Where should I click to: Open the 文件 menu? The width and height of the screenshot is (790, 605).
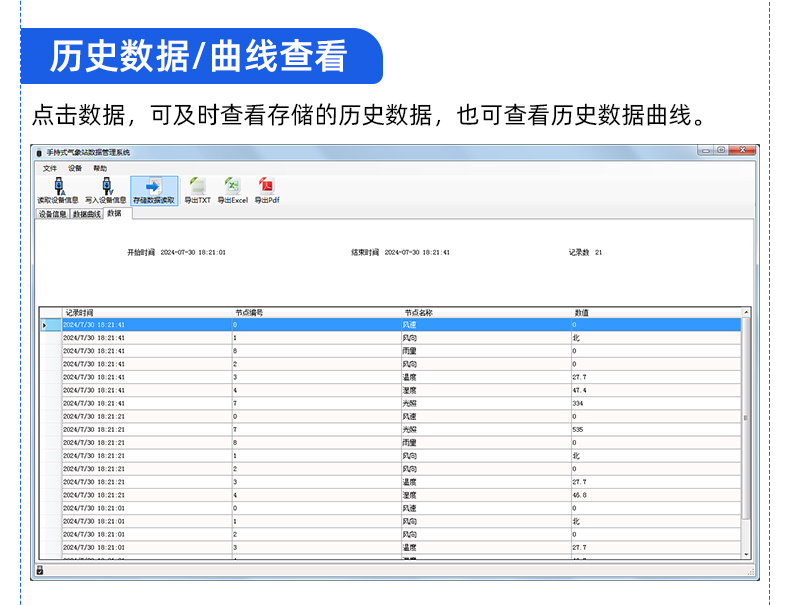click(50, 168)
